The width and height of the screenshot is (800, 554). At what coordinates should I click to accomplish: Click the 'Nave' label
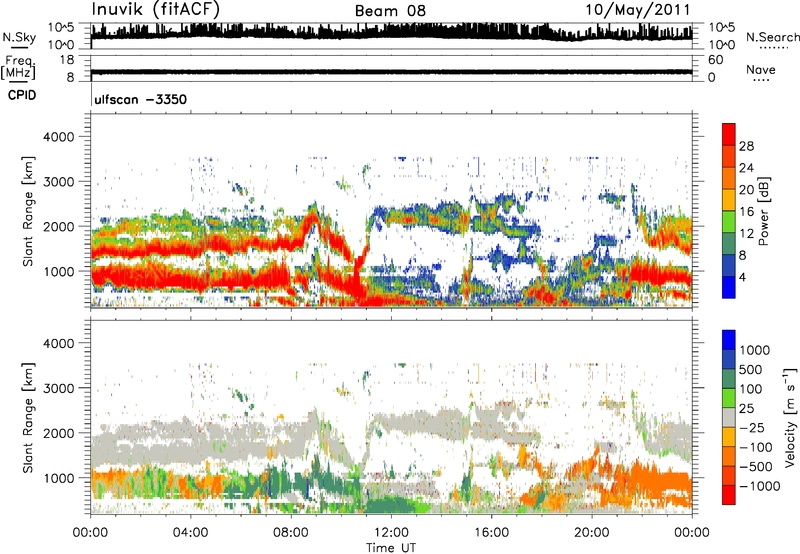click(761, 70)
